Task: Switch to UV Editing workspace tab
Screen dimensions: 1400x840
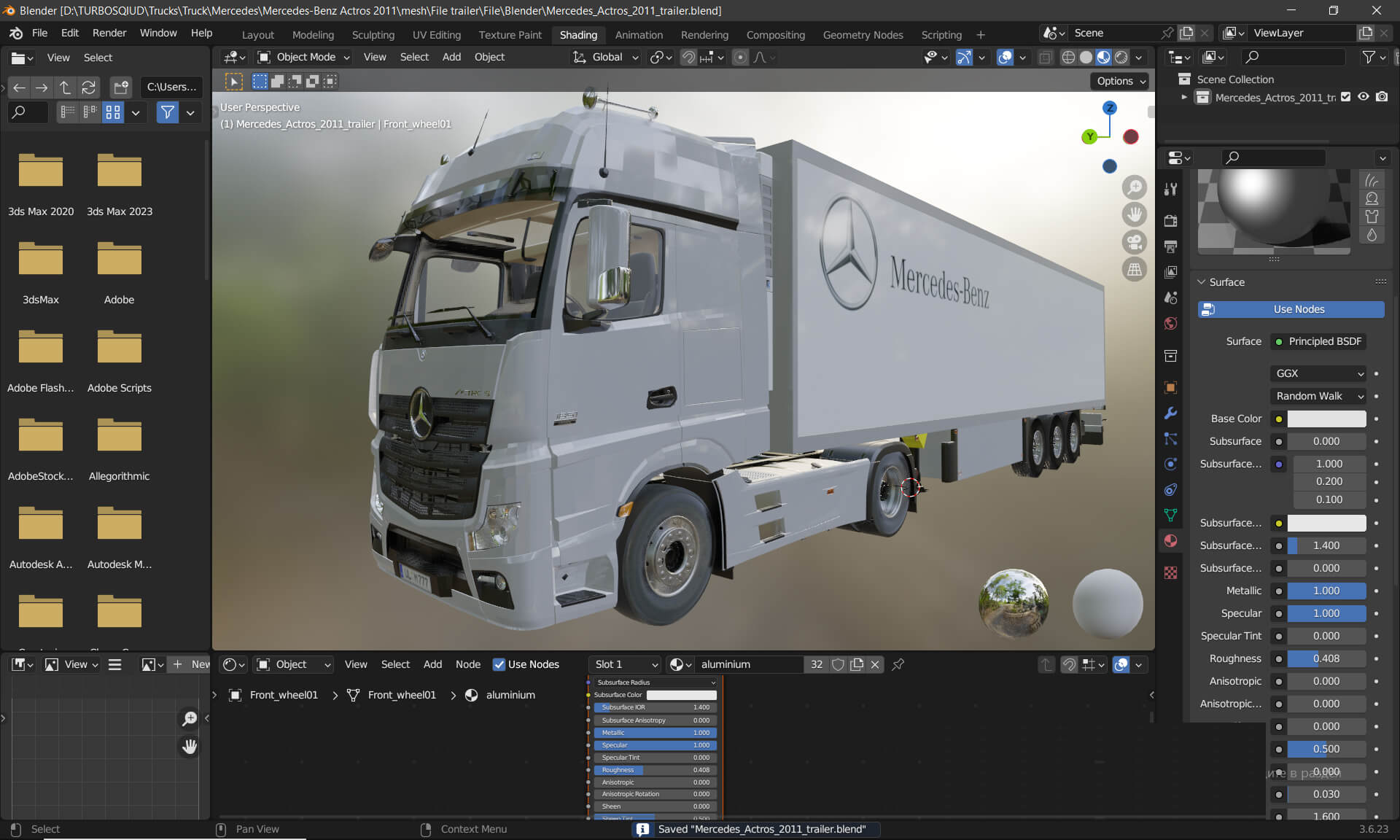Action: 436,34
